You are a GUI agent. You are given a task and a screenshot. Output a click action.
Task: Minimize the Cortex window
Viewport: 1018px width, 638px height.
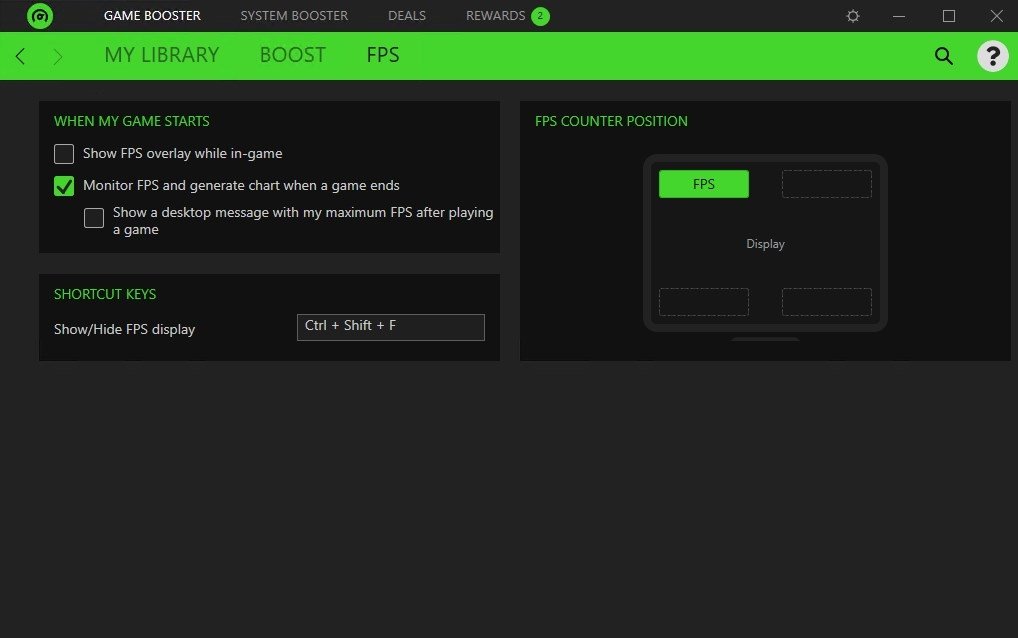tap(899, 16)
